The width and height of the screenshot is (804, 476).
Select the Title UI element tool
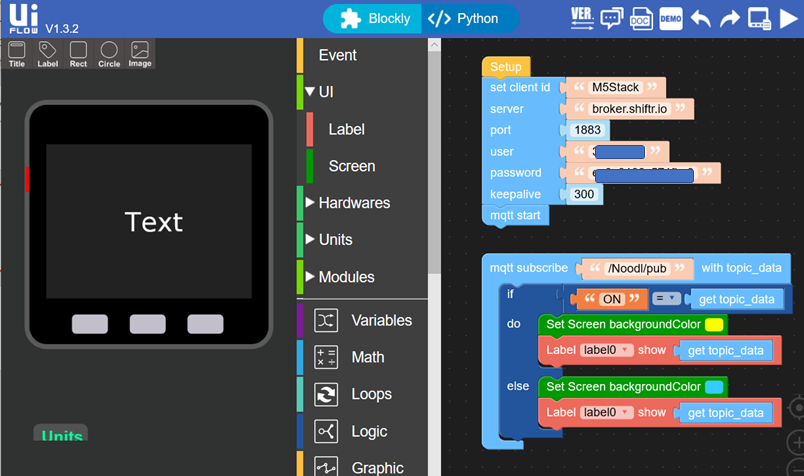point(17,54)
